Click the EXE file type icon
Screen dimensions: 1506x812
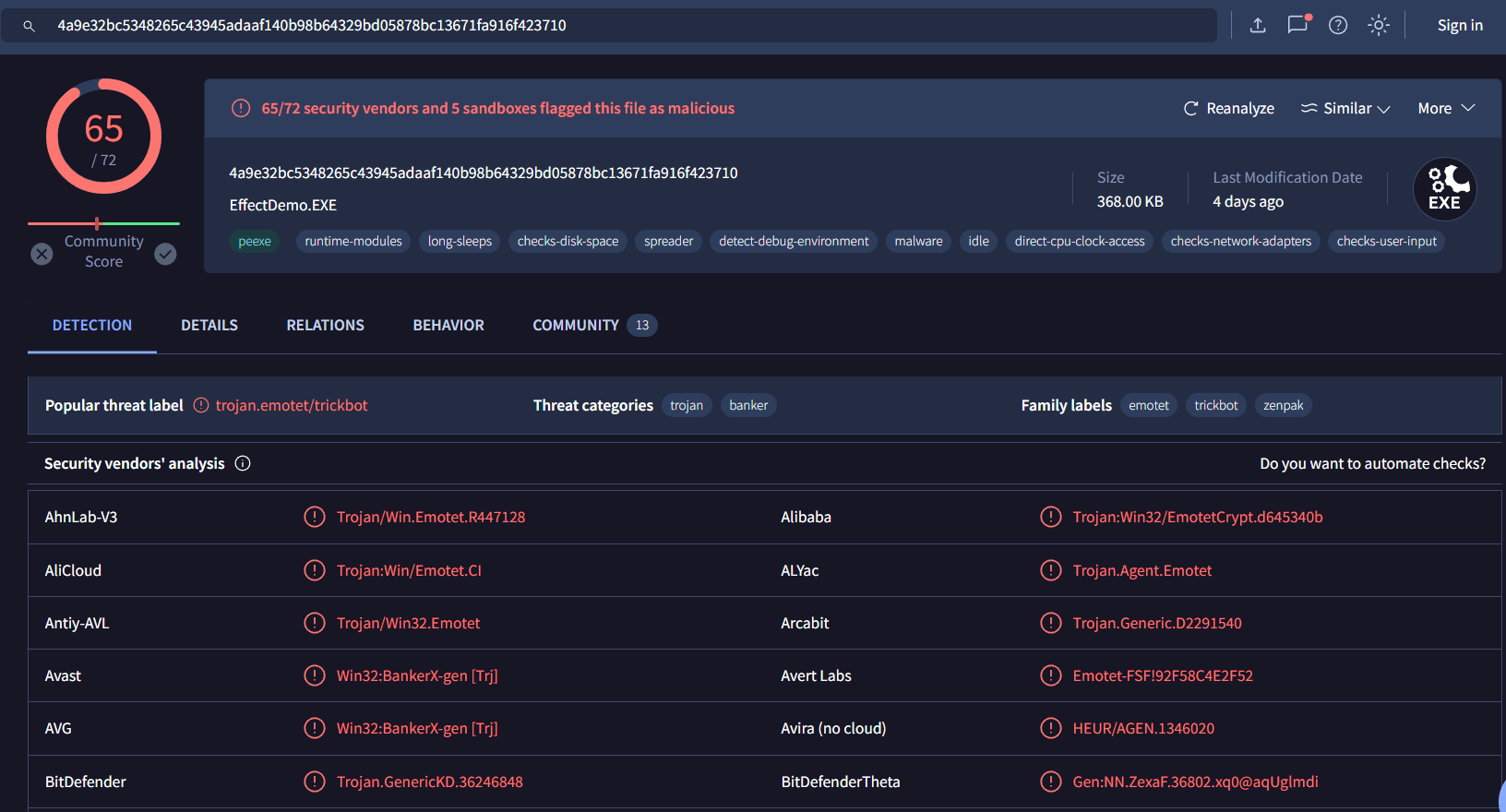(1444, 189)
